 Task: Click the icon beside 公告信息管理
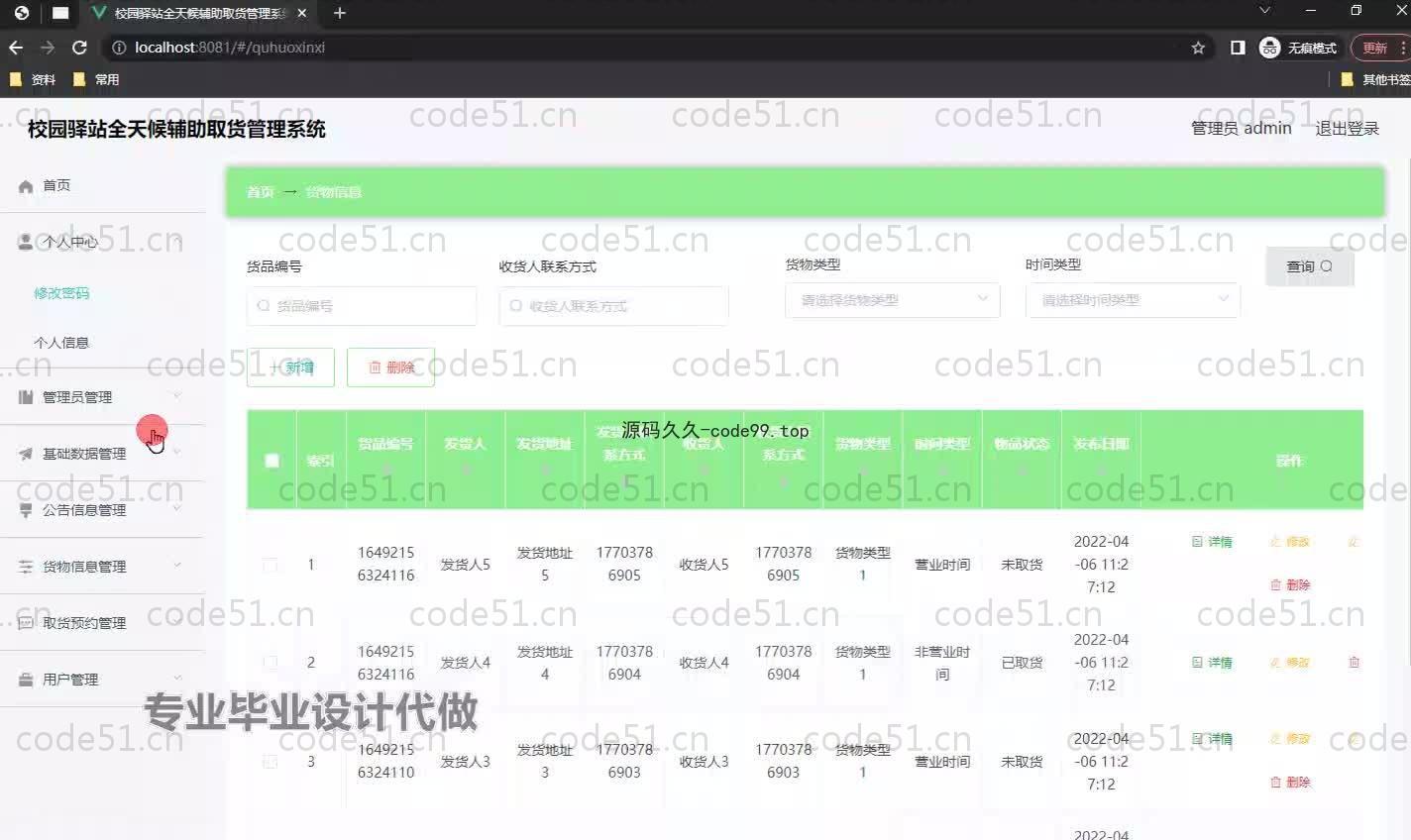point(26,510)
